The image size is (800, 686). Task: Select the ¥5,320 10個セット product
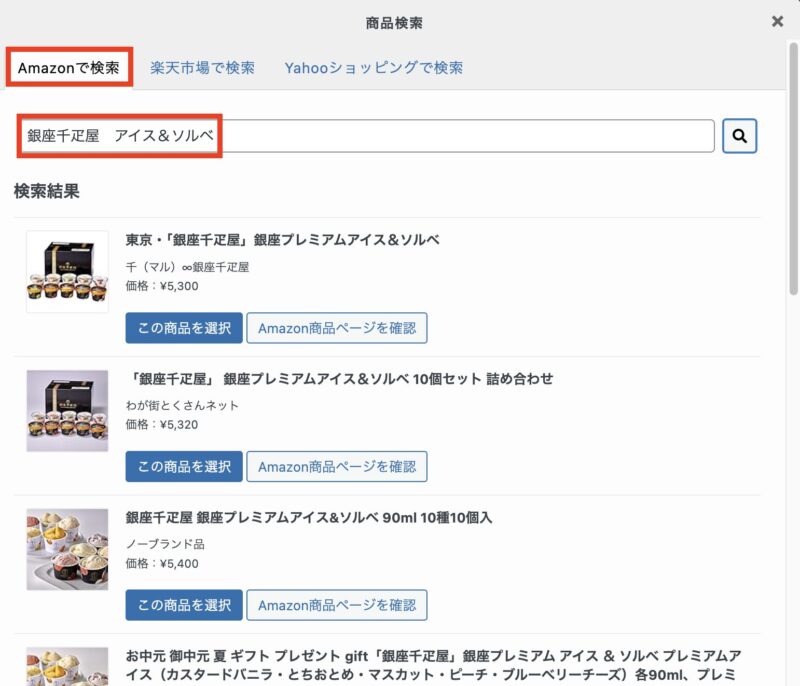184,466
